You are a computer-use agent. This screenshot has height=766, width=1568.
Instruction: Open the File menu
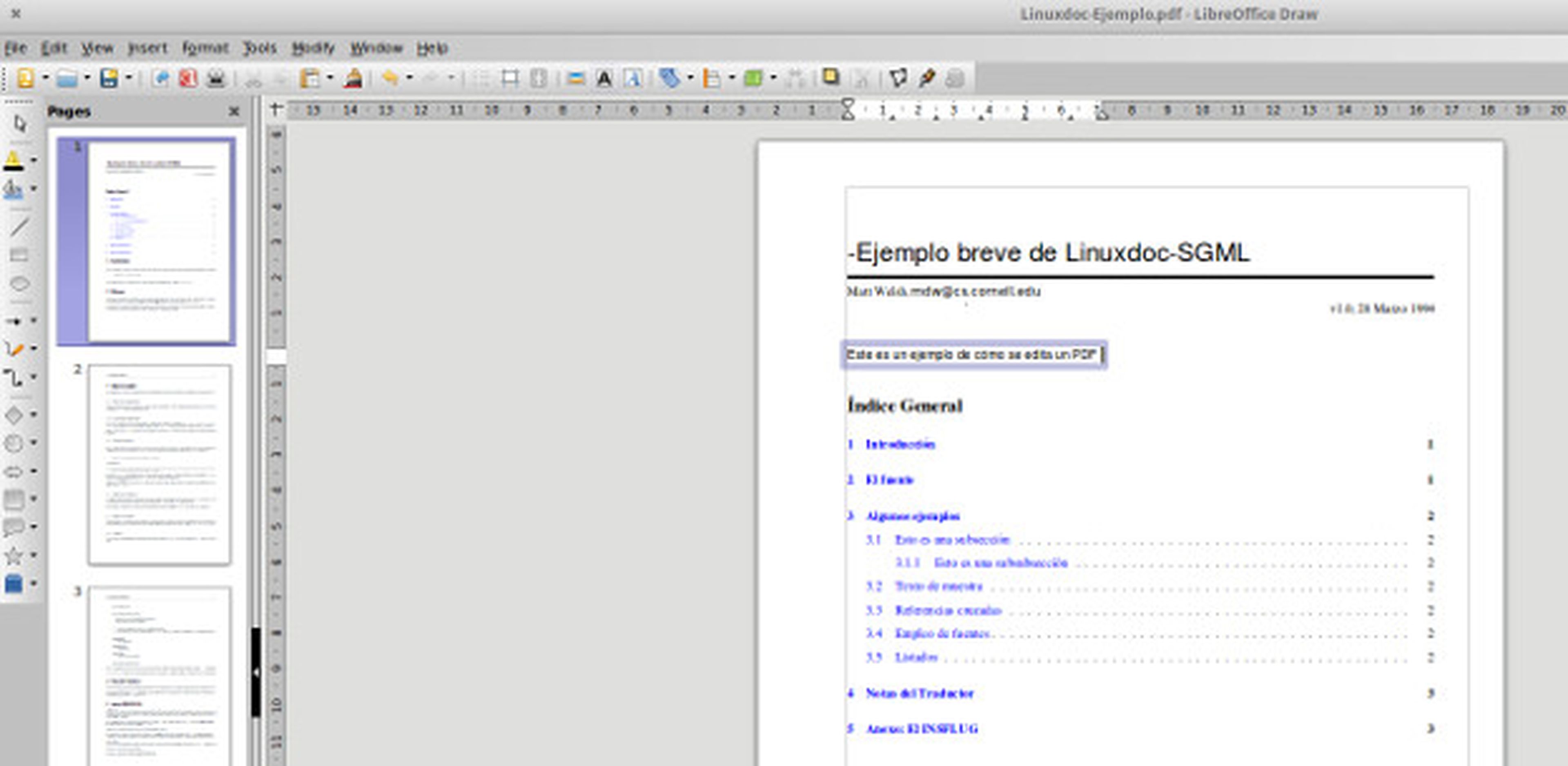coord(16,48)
